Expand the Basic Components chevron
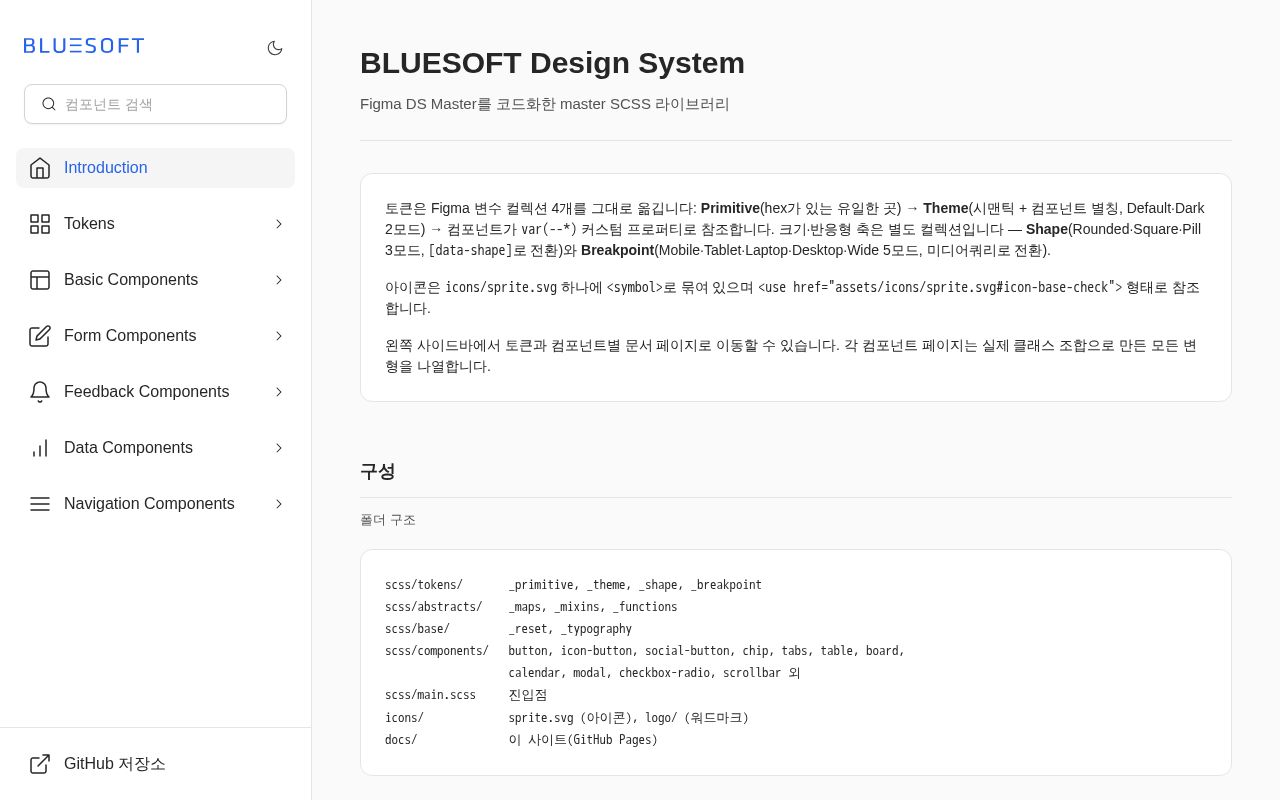1280x800 pixels. (x=279, y=280)
